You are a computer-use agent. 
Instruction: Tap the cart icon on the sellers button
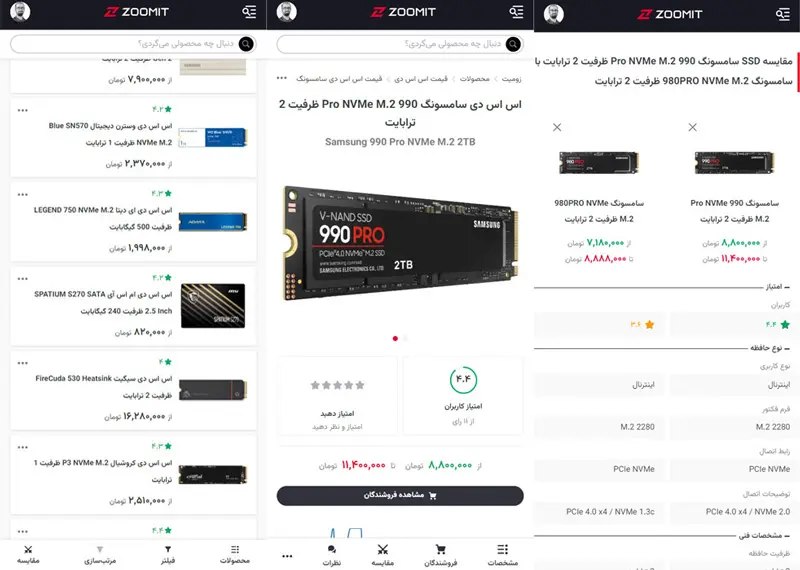click(433, 495)
